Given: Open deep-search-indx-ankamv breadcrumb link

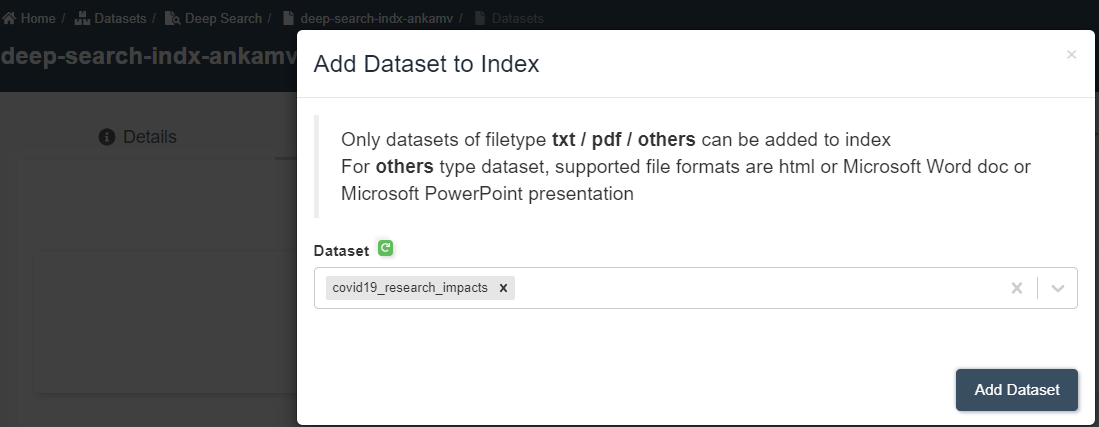Looking at the screenshot, I should (376, 18).
